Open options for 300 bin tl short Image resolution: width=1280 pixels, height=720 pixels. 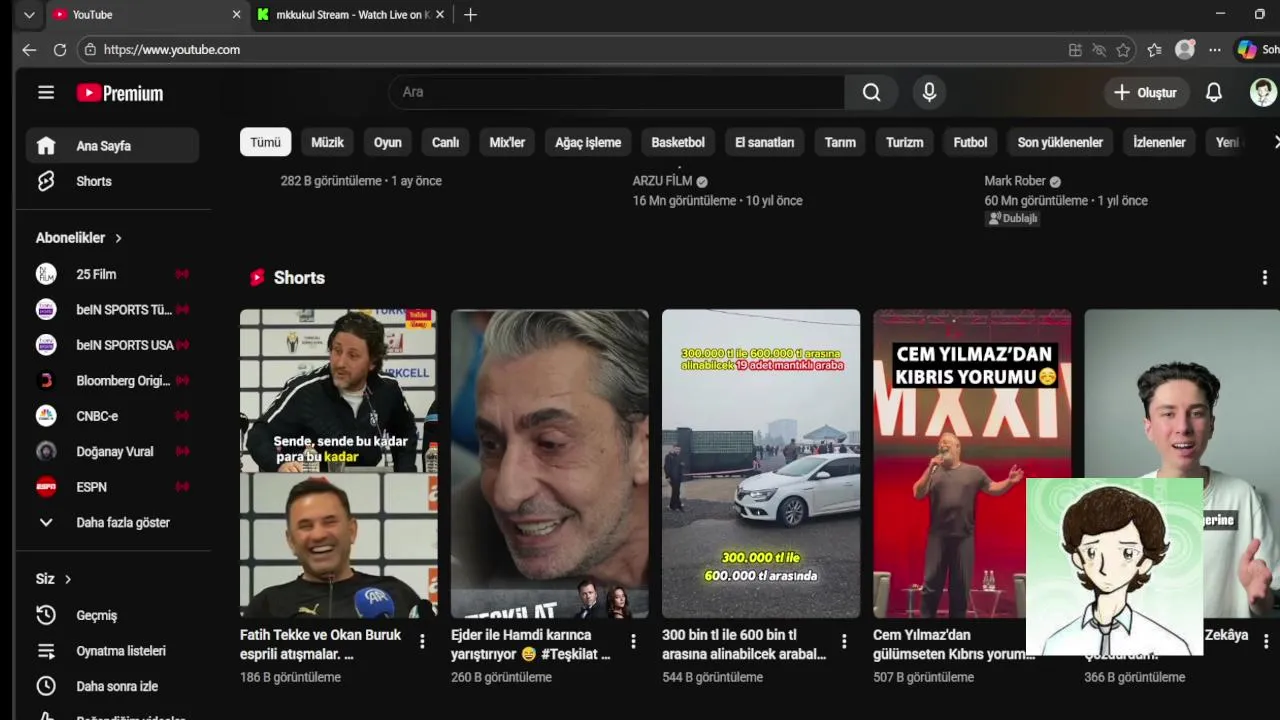point(844,641)
